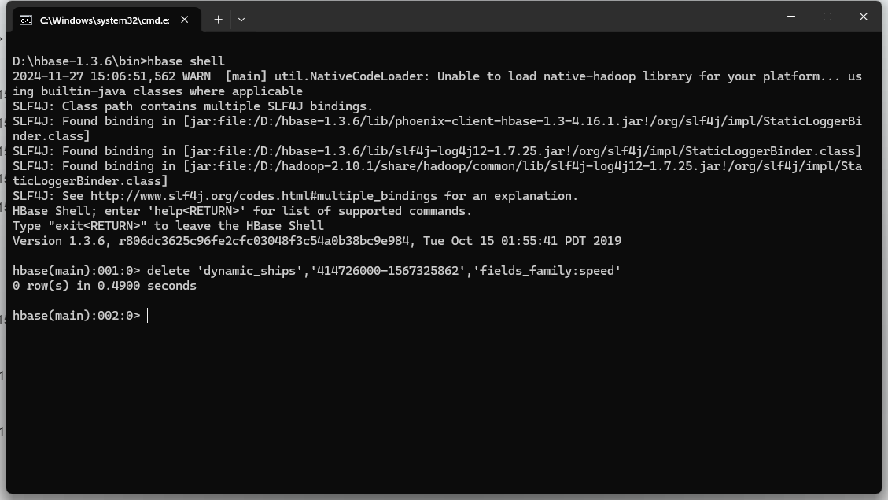Click the "exit<RETURN>" text

[98, 226]
